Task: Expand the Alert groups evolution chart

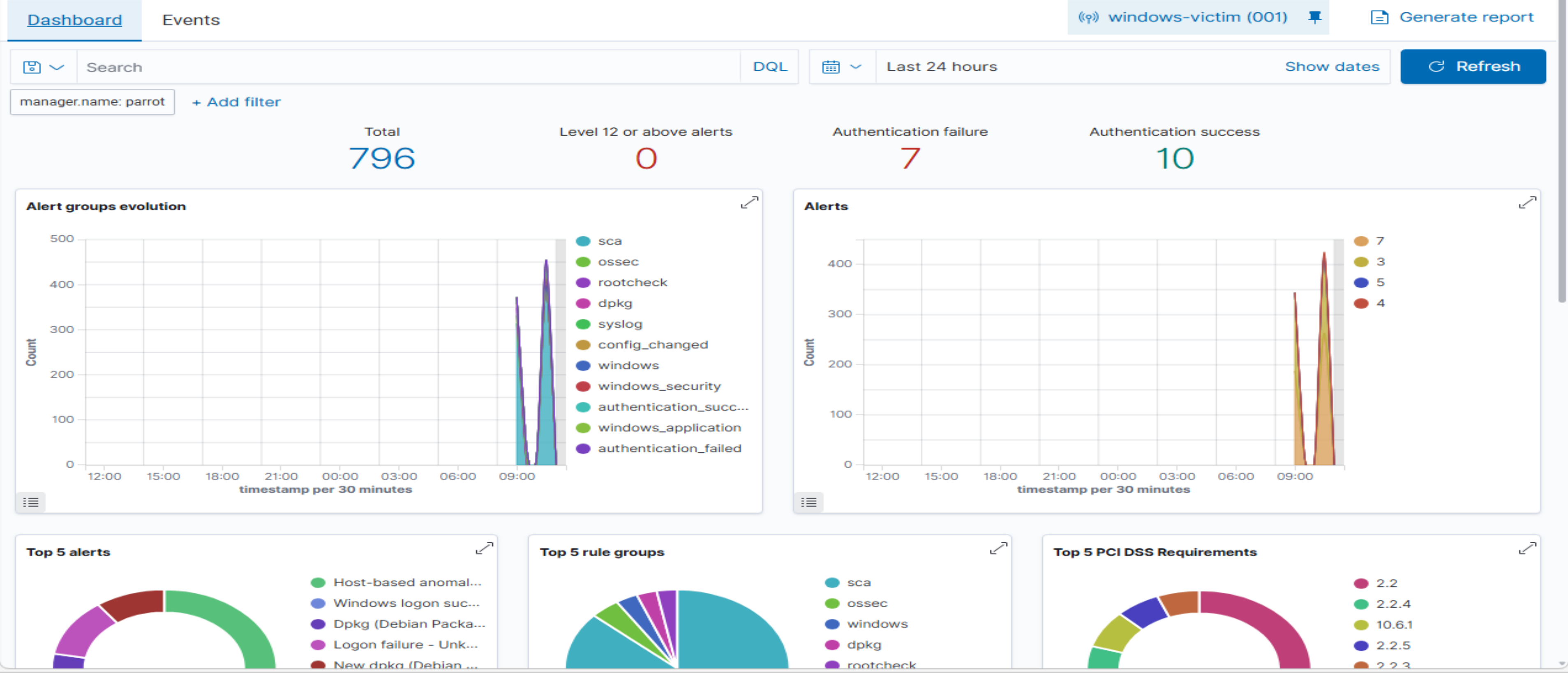Action: (x=749, y=203)
